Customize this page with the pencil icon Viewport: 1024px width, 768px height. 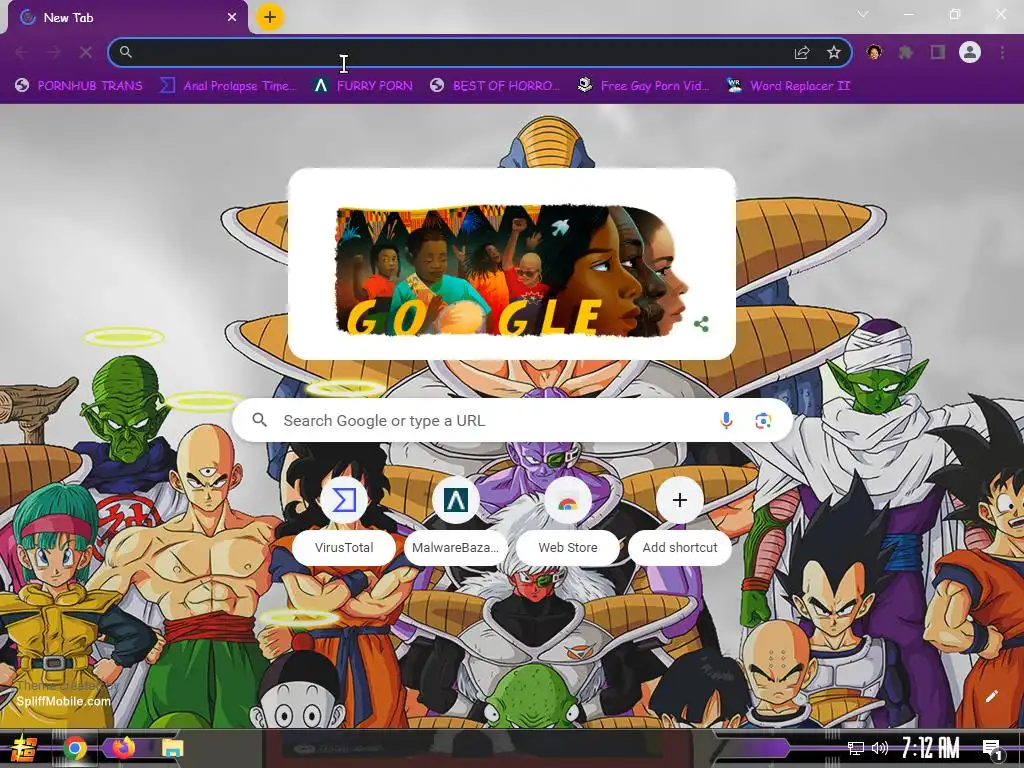tap(991, 696)
